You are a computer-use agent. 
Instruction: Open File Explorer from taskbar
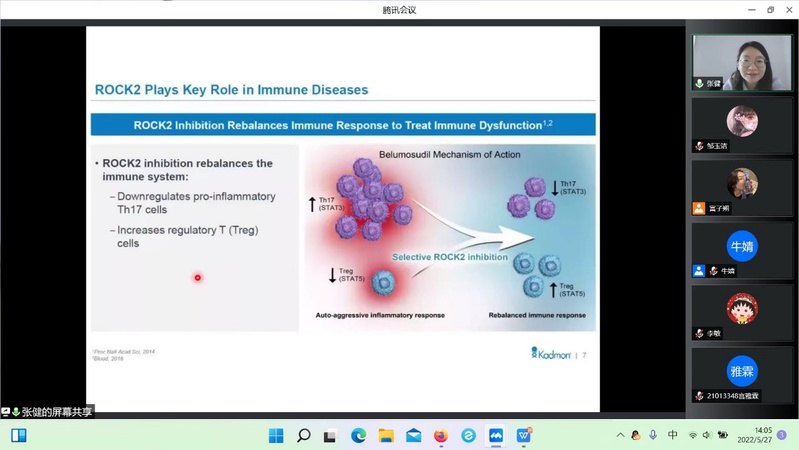(386, 435)
